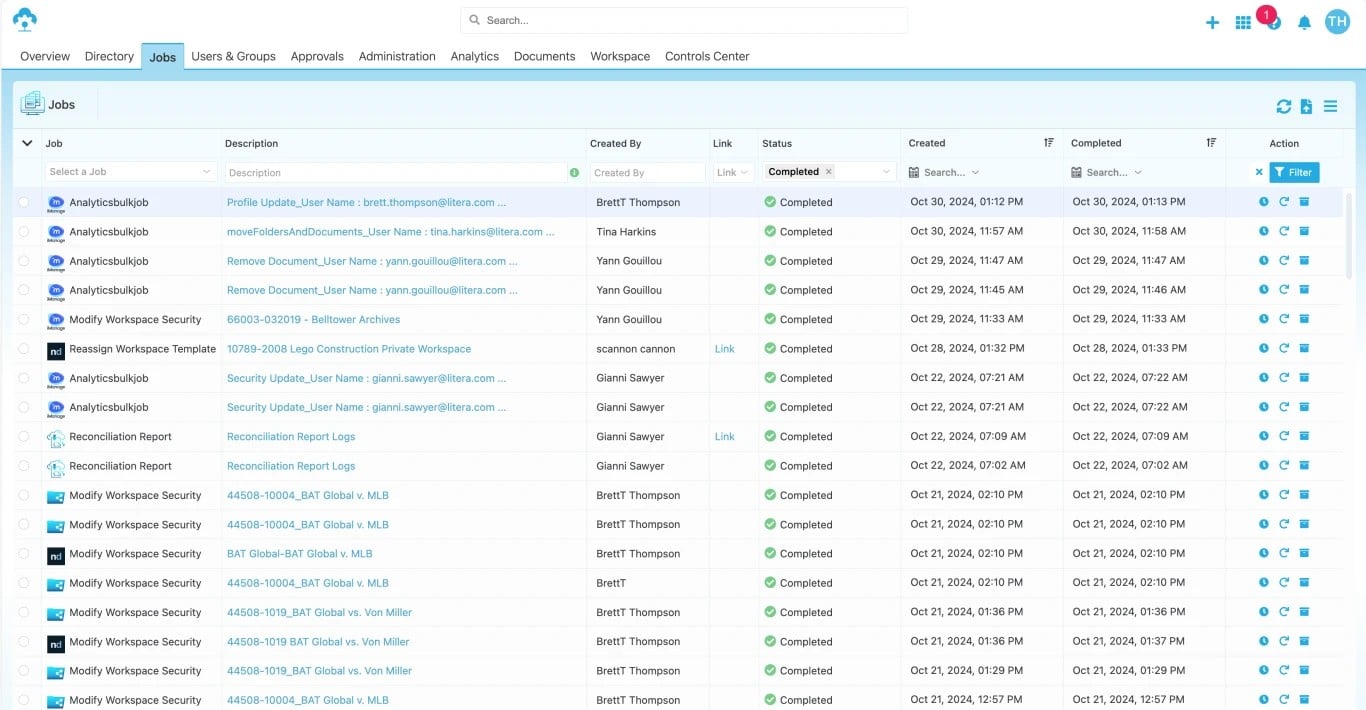
Task: Expand the Status filter dropdown
Action: coord(886,172)
